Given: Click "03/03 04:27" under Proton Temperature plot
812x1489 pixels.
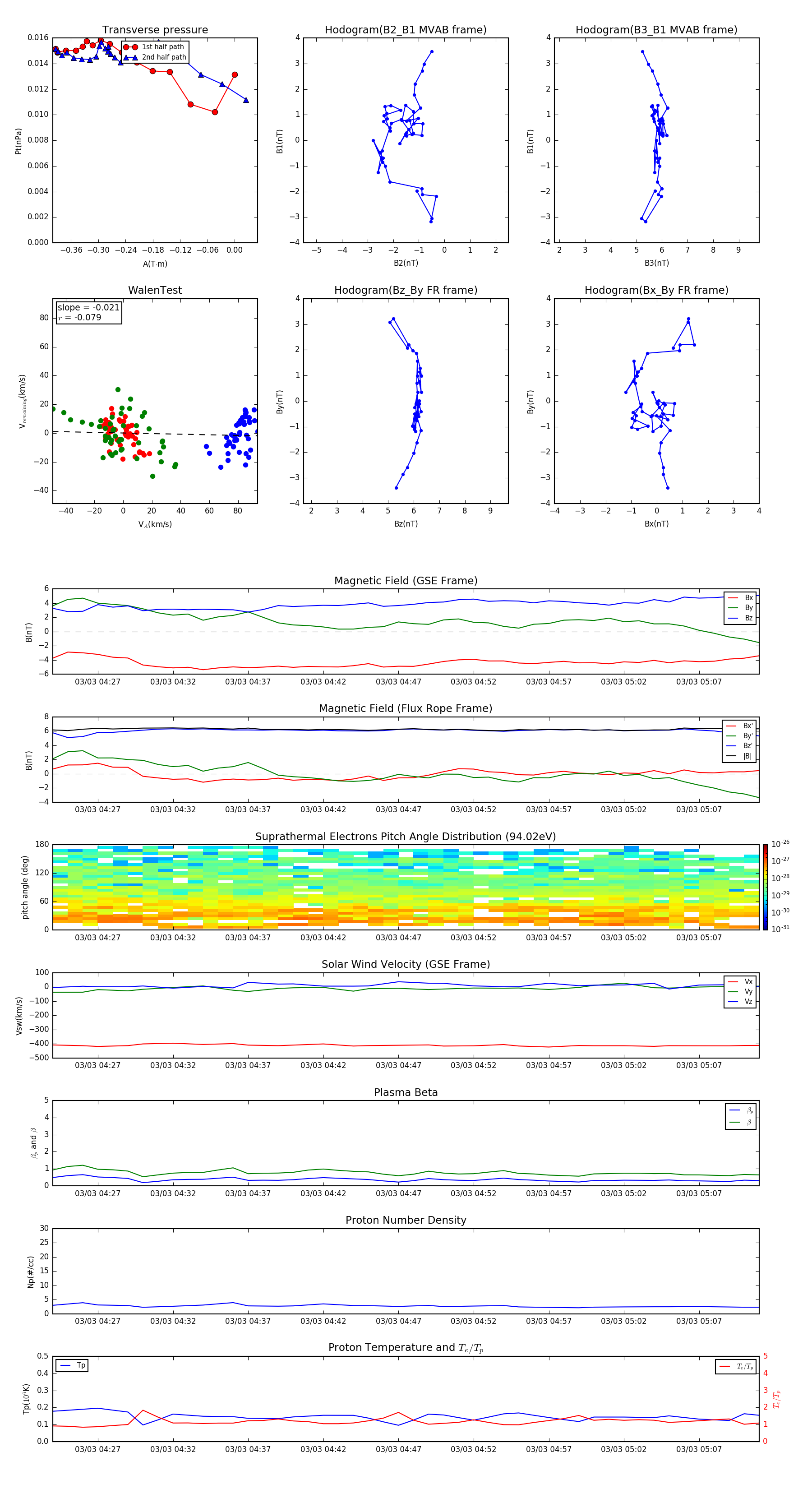Looking at the screenshot, I should coord(98,1449).
